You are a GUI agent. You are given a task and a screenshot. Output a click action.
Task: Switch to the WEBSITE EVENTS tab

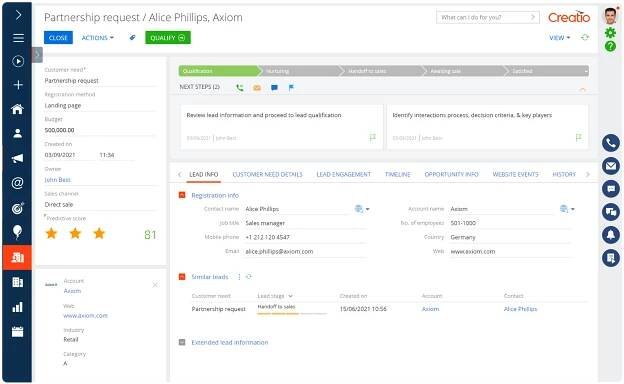click(515, 175)
